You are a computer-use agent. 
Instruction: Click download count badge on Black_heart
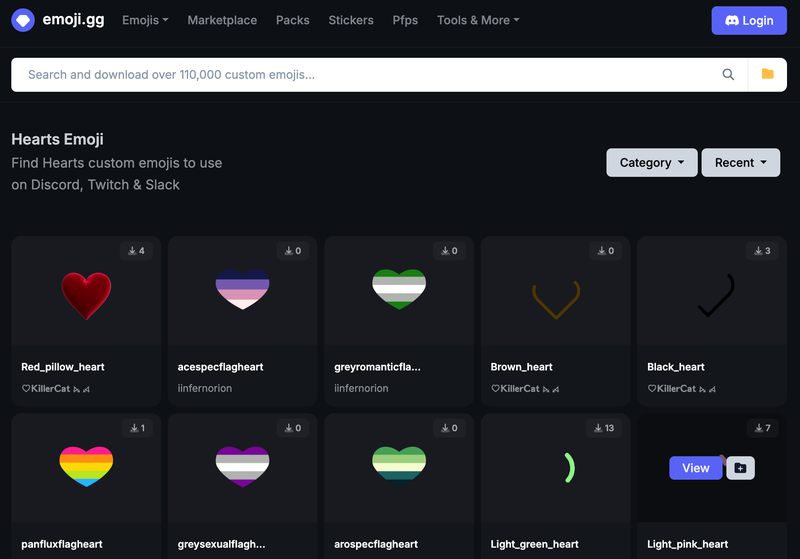point(762,250)
